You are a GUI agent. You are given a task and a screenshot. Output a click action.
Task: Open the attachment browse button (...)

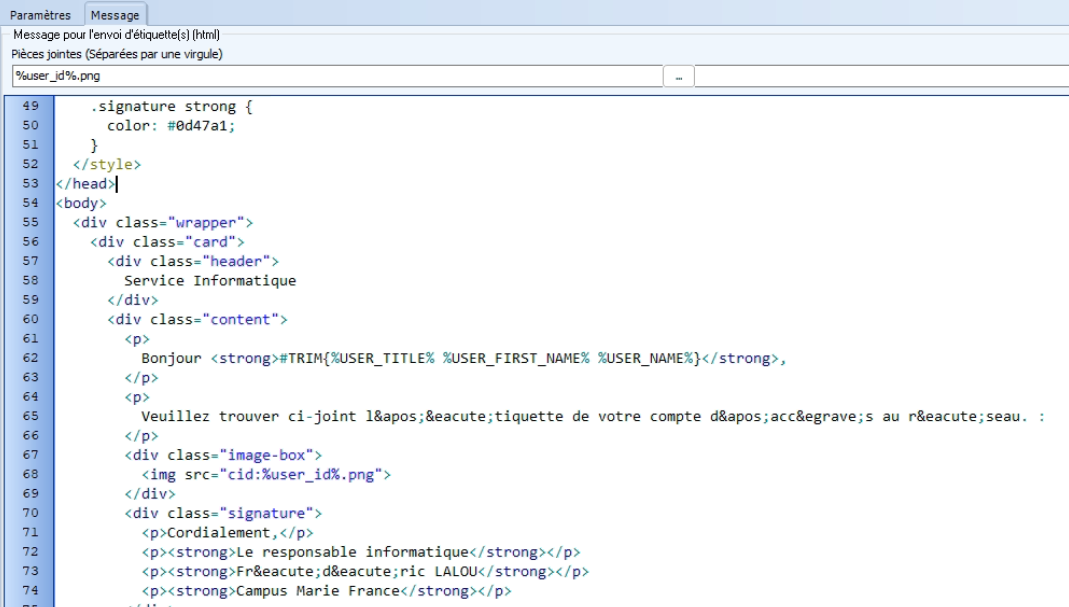coord(678,76)
